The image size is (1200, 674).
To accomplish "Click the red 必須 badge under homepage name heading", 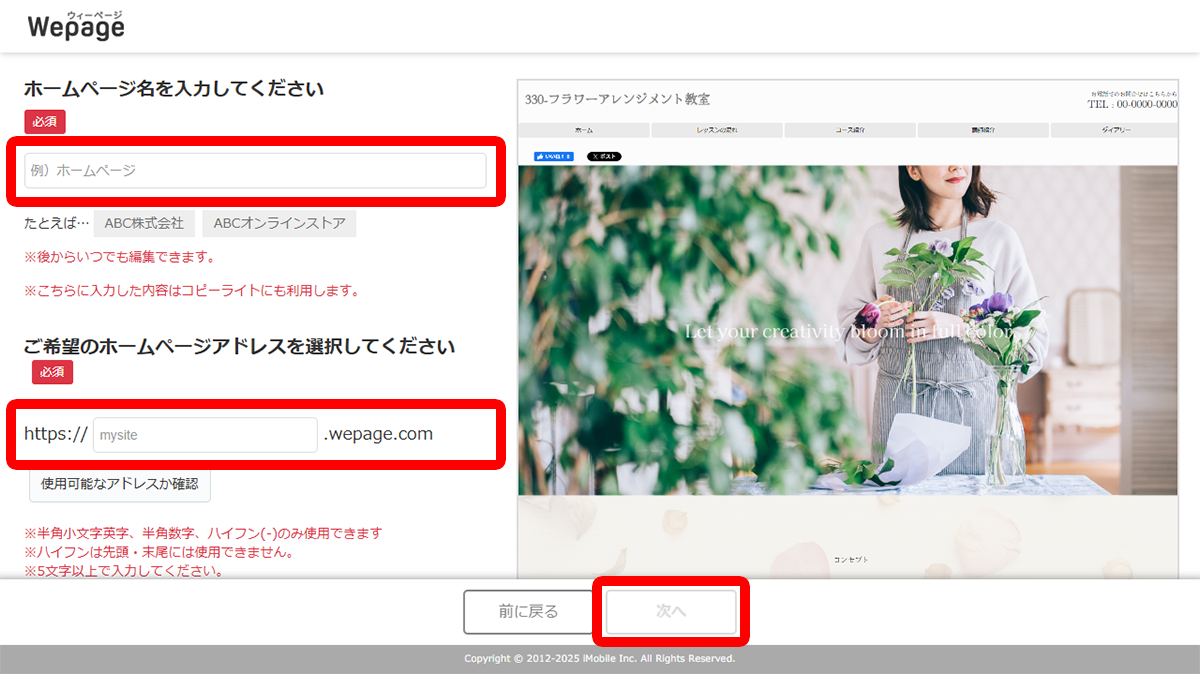I will [44, 120].
